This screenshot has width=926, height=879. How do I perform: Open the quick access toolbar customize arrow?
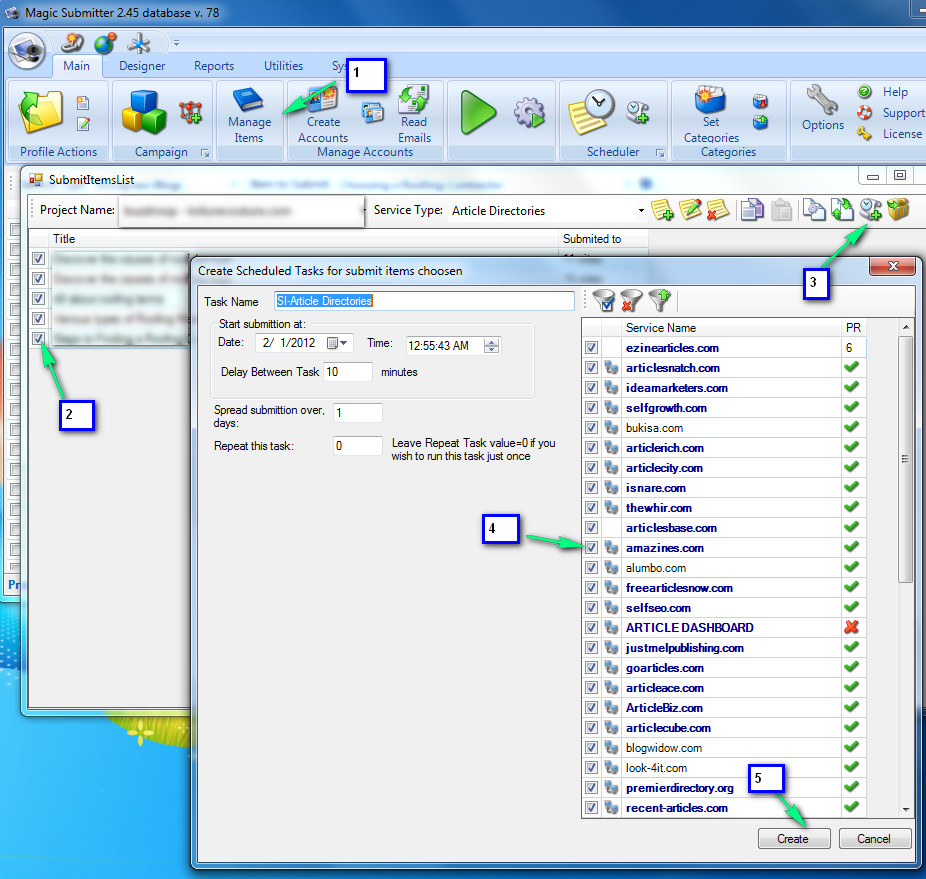click(176, 43)
